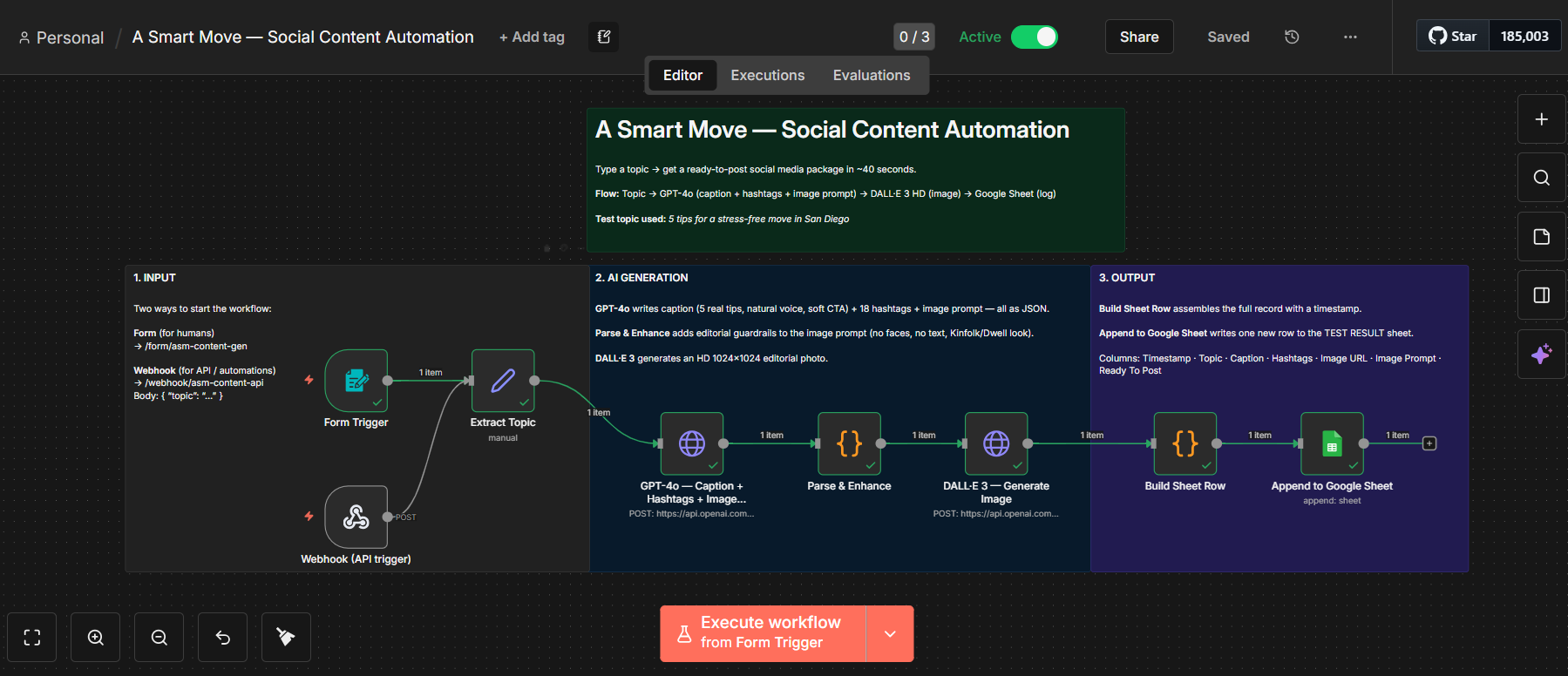Open the three-dot workflow menu
1568x676 pixels.
[1350, 37]
